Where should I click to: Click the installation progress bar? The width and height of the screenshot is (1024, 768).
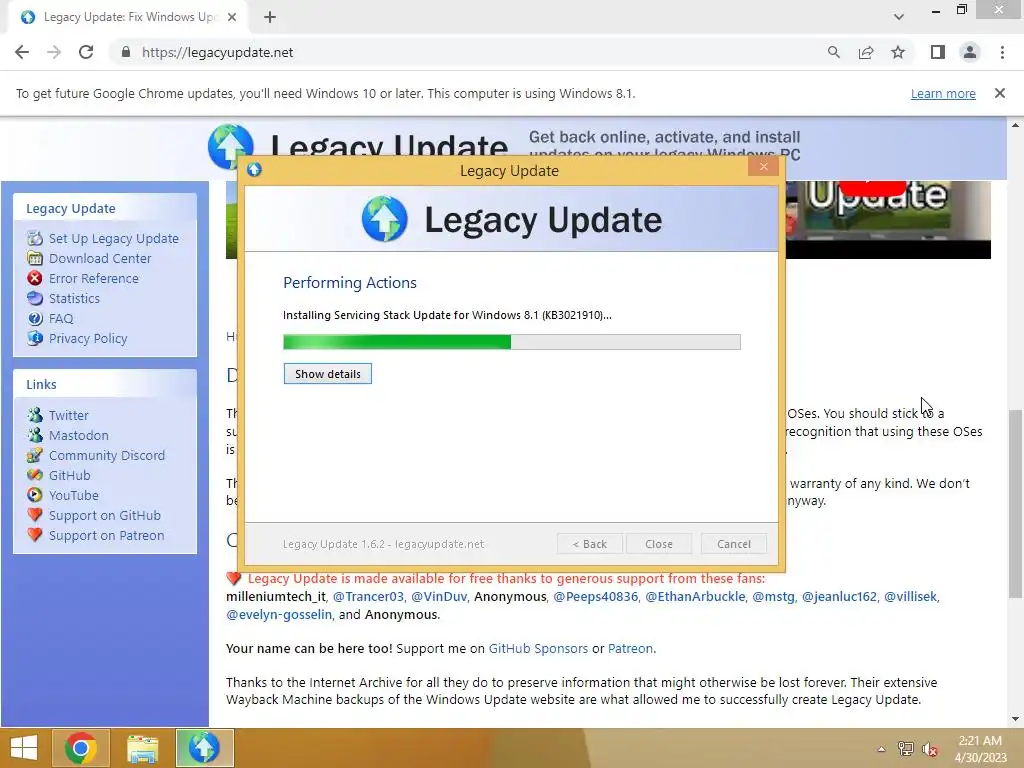(512, 342)
